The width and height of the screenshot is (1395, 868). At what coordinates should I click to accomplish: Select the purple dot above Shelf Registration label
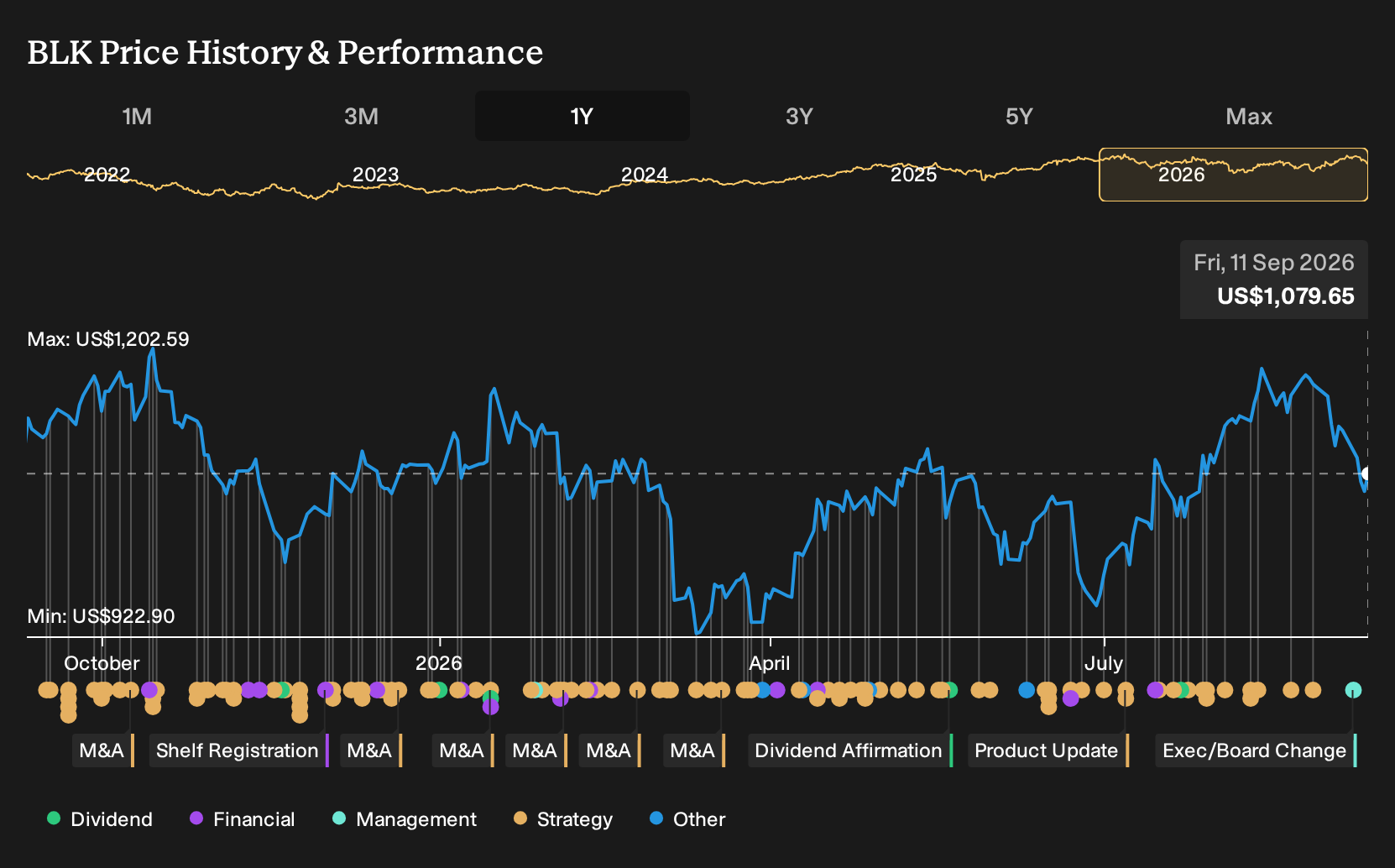pos(326,690)
